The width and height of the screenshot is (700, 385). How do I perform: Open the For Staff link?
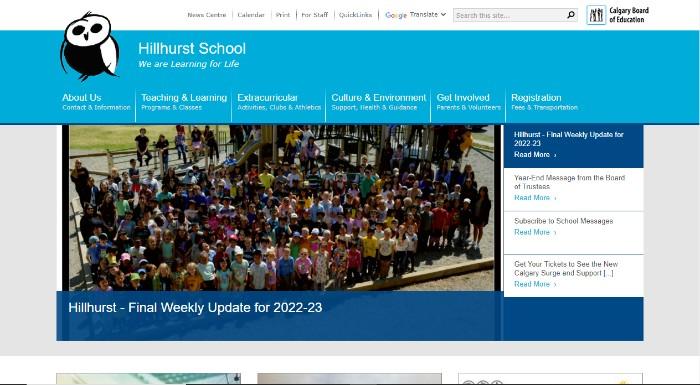(x=314, y=15)
